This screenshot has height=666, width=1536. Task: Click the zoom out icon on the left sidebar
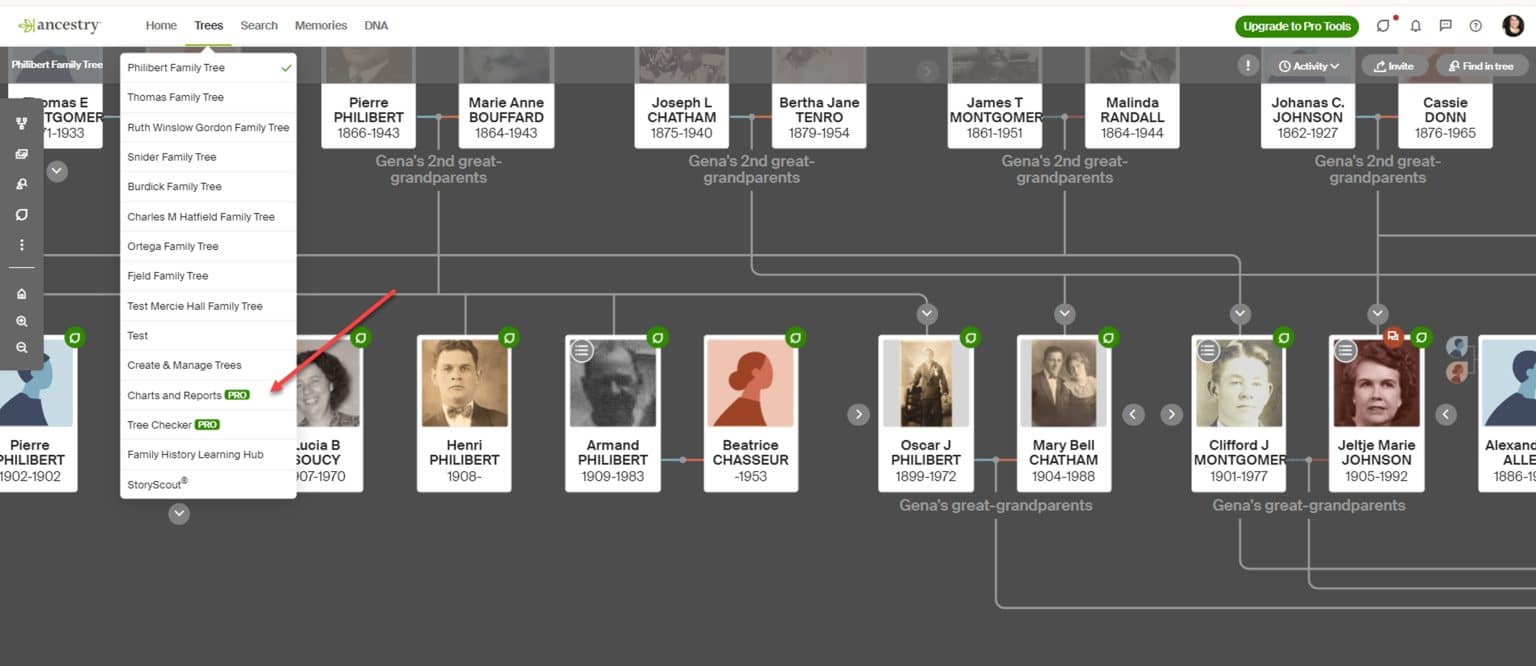pyautogui.click(x=21, y=347)
